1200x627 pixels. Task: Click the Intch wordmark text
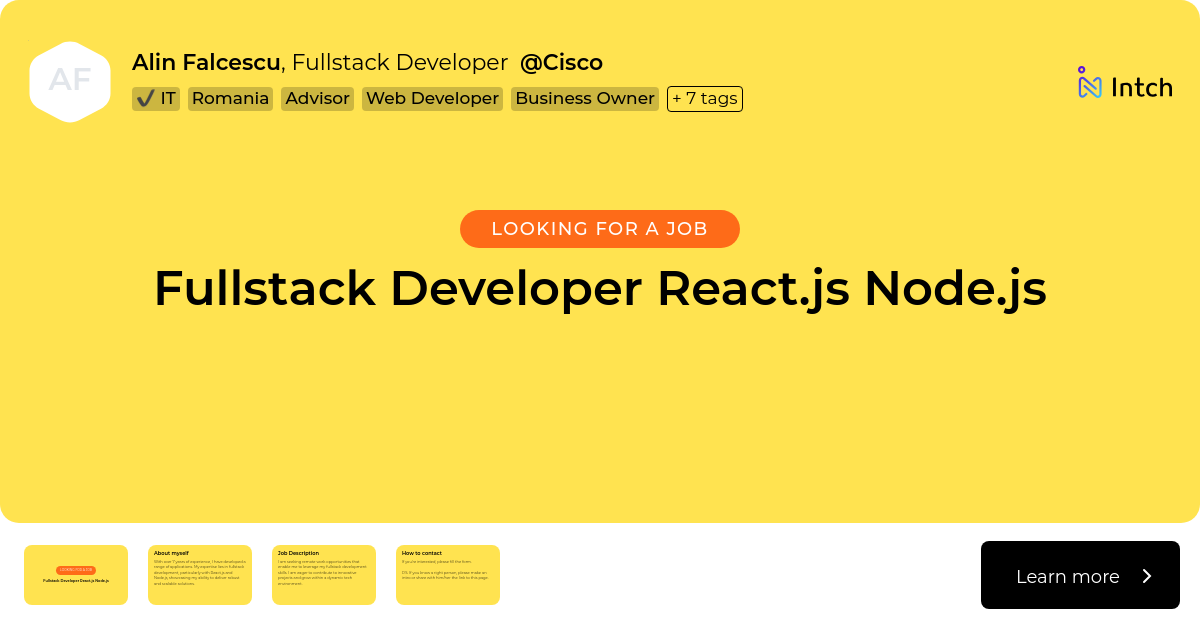point(1141,87)
